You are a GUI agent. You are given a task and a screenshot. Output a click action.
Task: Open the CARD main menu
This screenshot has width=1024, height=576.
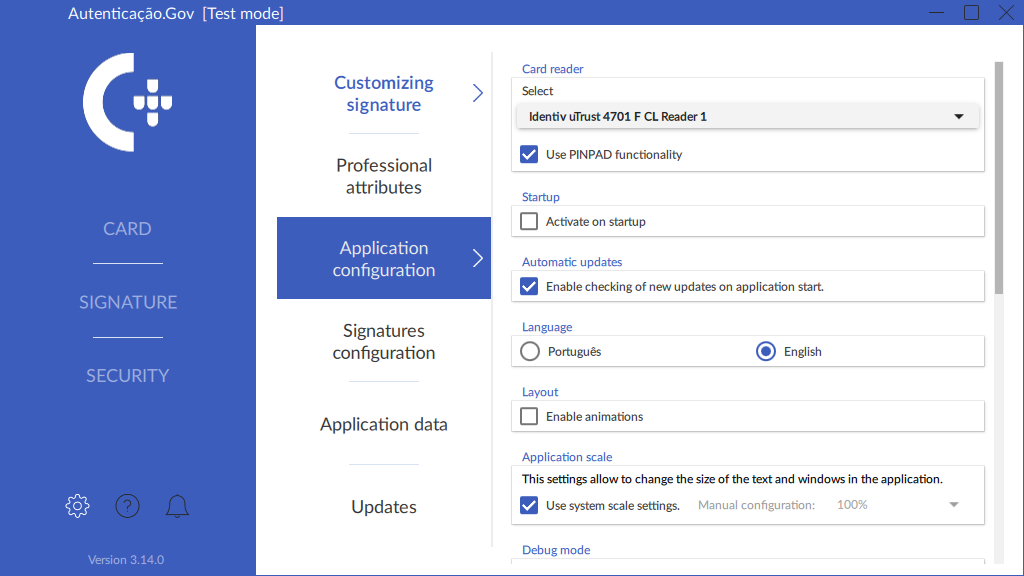[x=128, y=229]
